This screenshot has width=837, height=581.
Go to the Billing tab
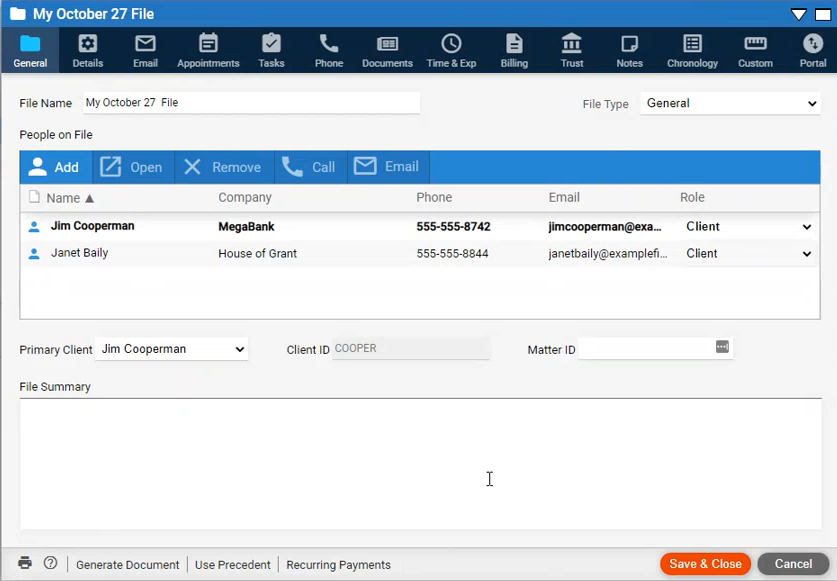point(514,51)
